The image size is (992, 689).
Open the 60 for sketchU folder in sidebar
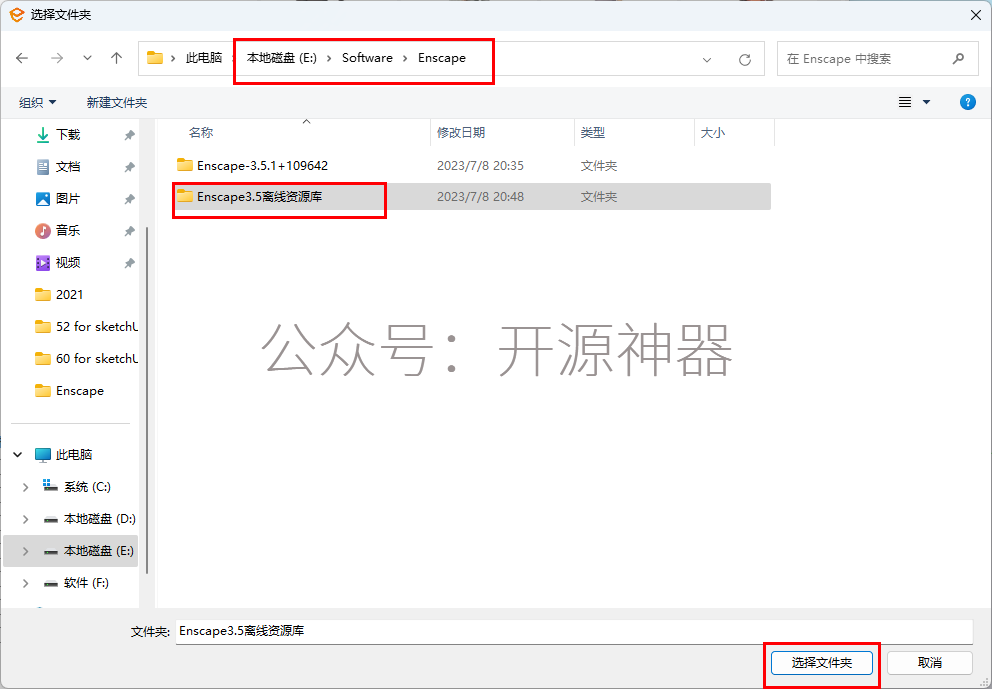coord(97,359)
